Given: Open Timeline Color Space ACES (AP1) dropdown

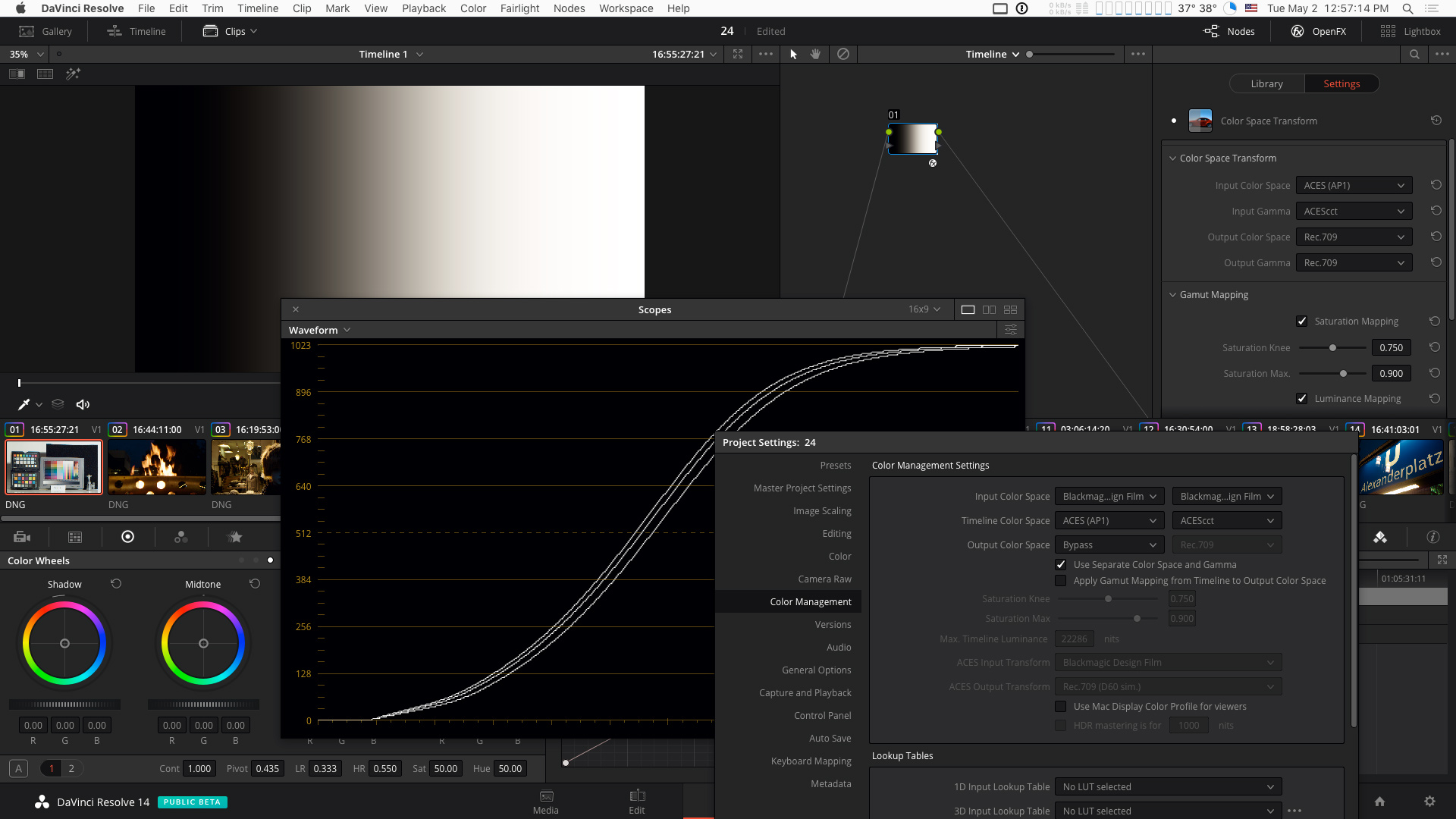Looking at the screenshot, I should (1109, 521).
